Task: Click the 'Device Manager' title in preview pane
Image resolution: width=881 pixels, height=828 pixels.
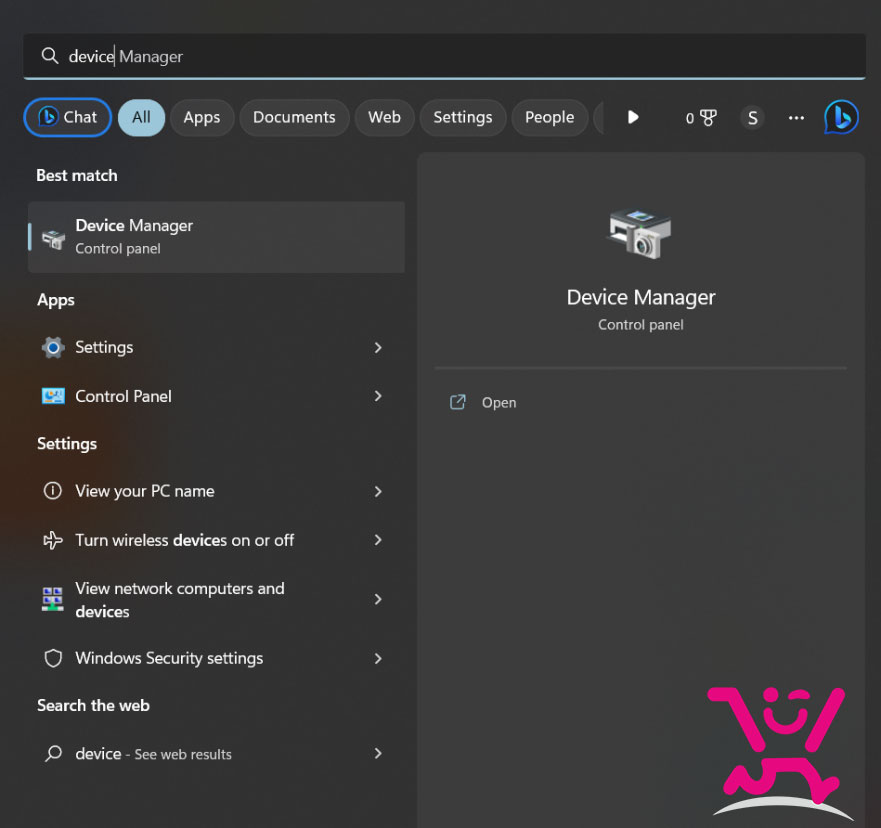Action: [x=641, y=297]
